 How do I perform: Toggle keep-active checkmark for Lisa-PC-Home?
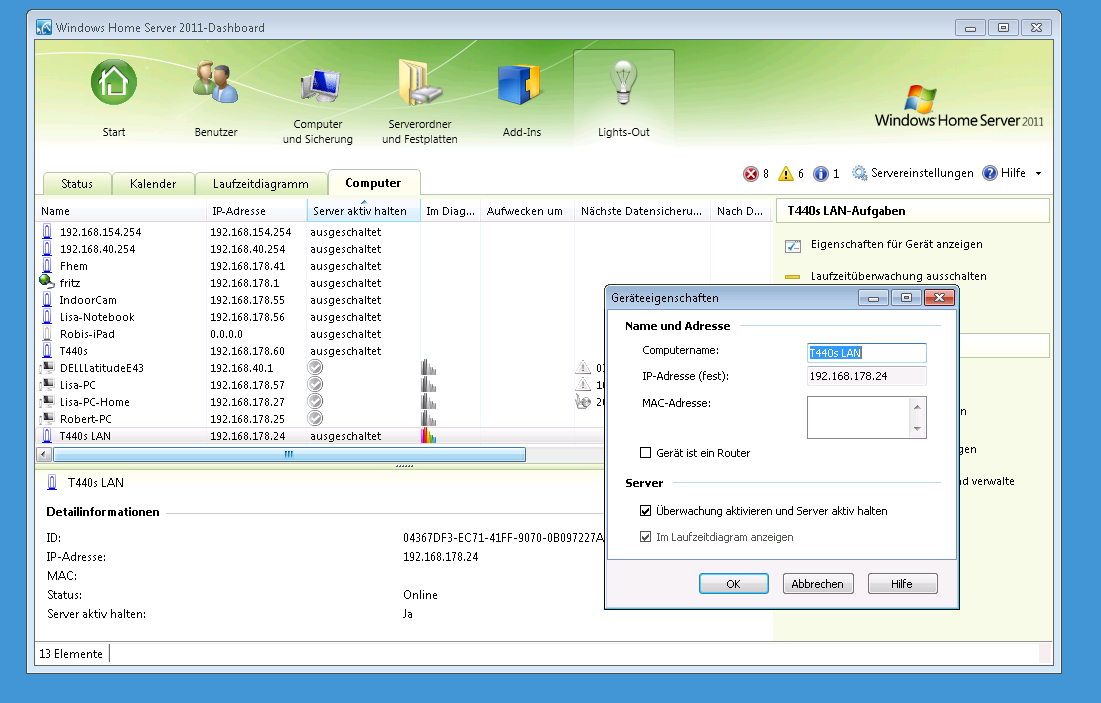tap(315, 401)
